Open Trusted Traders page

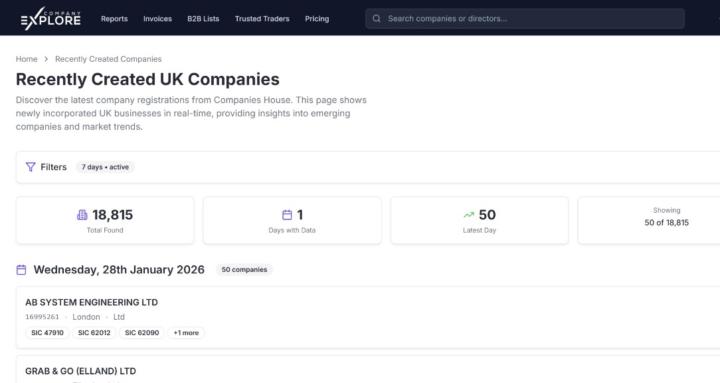click(262, 19)
